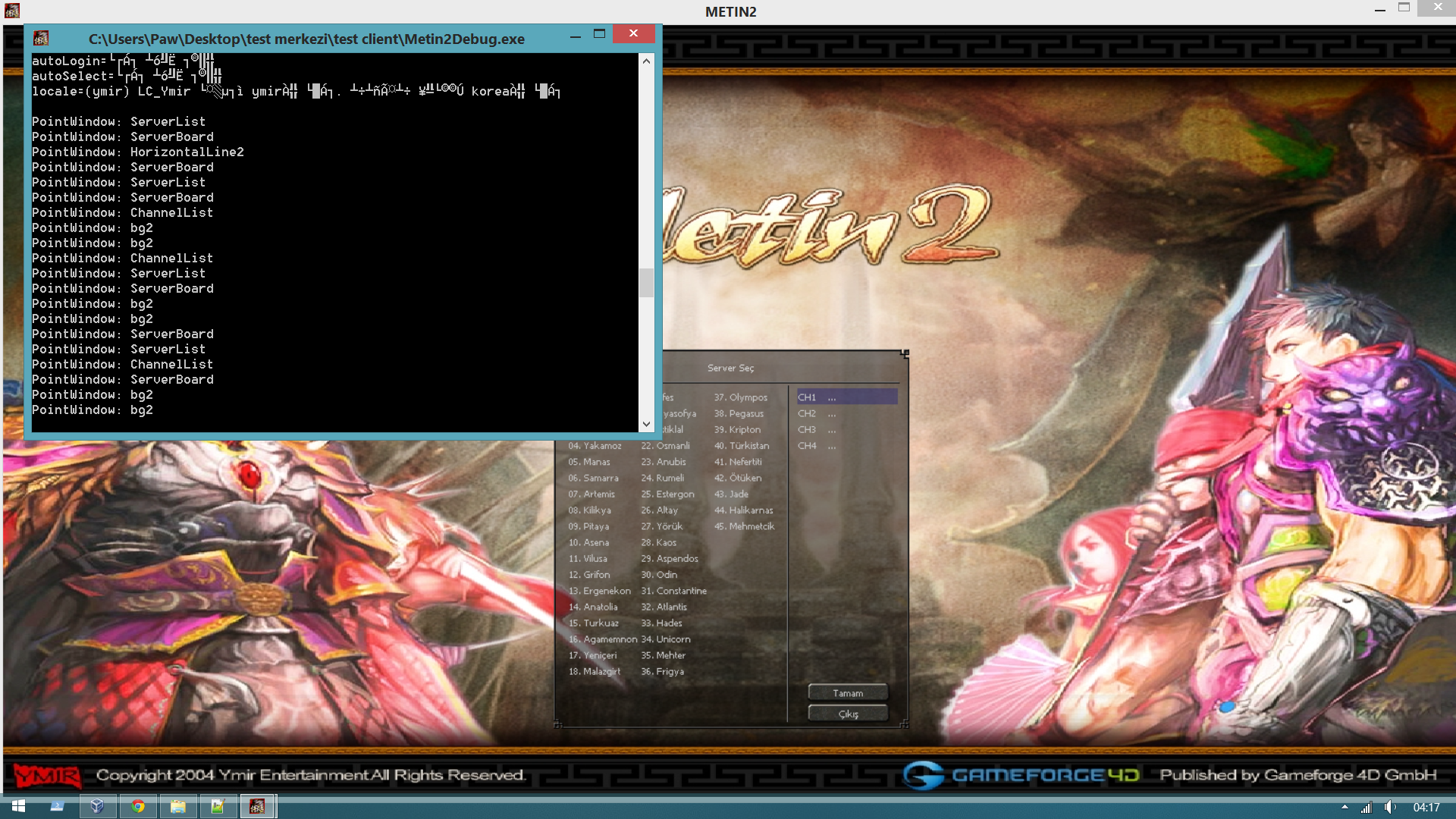Select channel CH1

(847, 397)
